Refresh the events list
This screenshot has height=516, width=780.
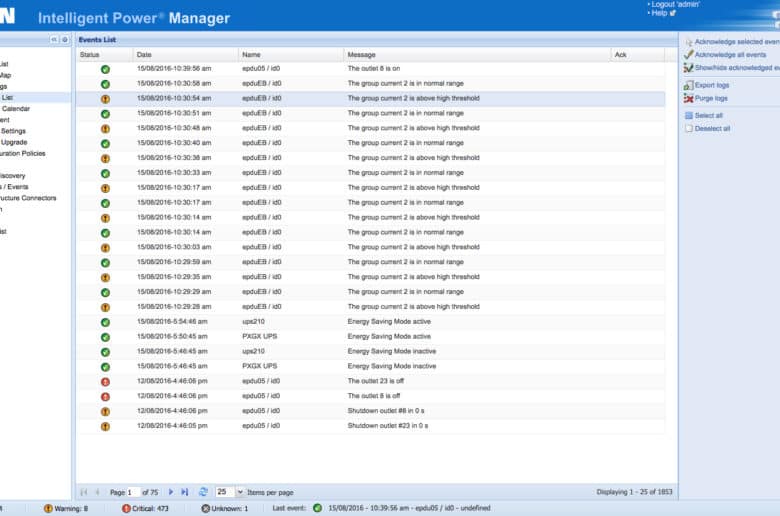coord(203,492)
